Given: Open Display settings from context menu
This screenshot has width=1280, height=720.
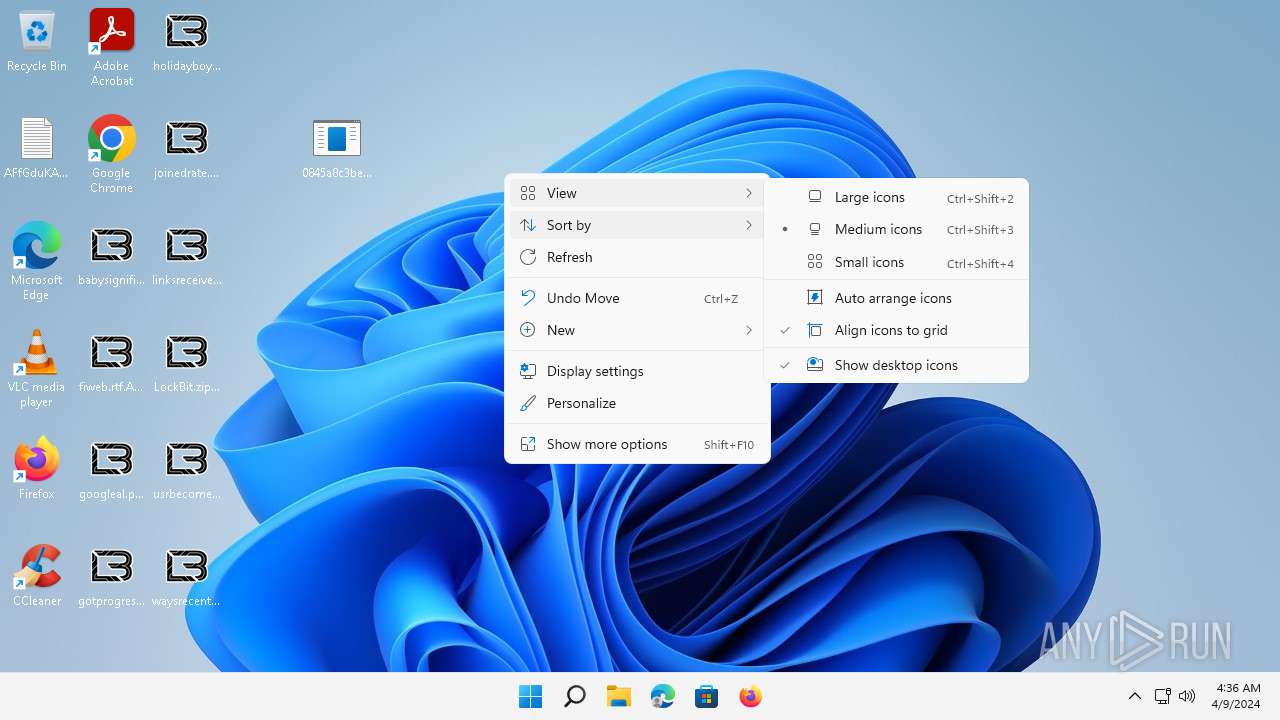Looking at the screenshot, I should pyautogui.click(x=637, y=371).
